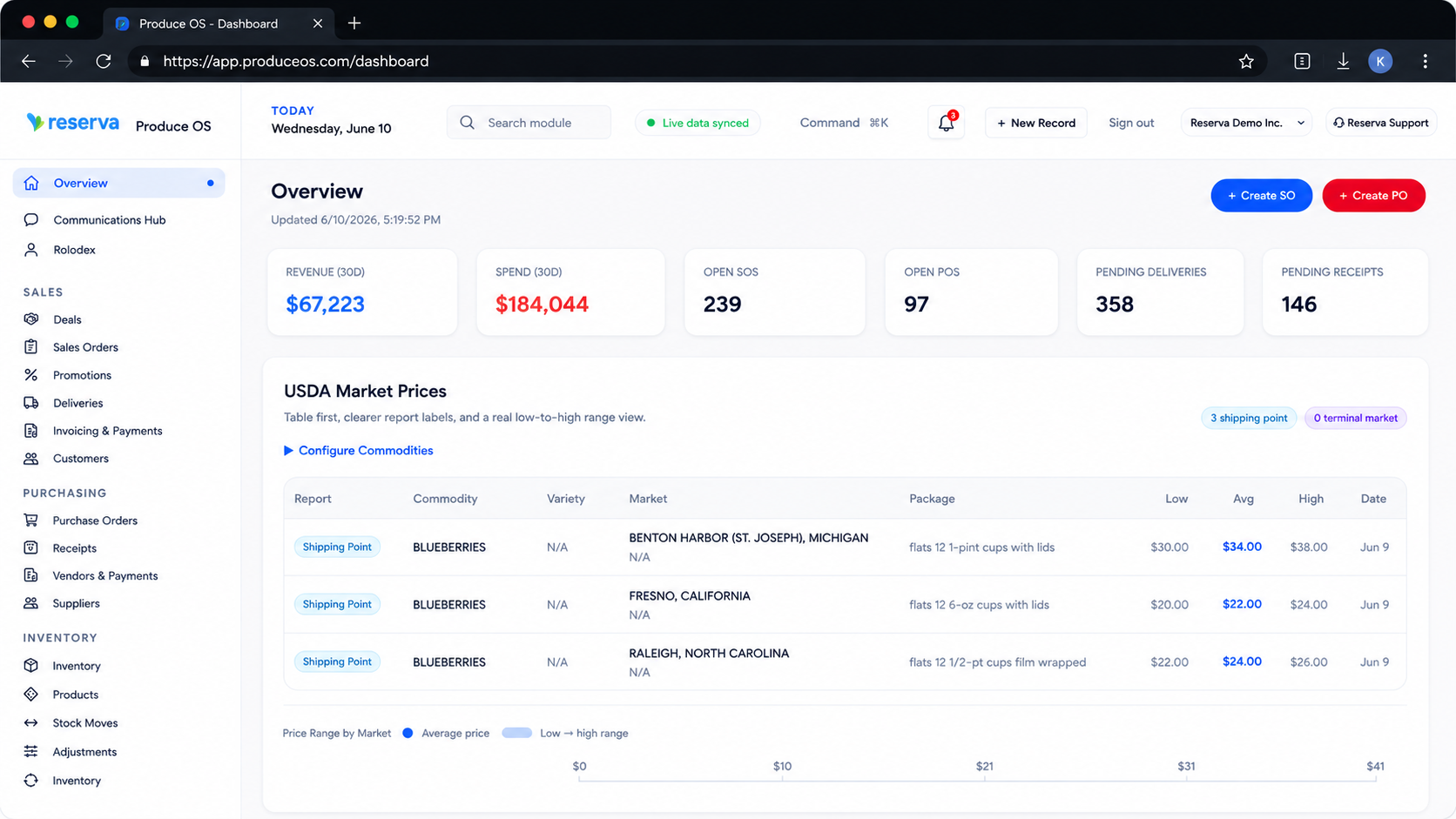Open browser downloads icon
The height and width of the screenshot is (819, 1456).
pos(1343,61)
